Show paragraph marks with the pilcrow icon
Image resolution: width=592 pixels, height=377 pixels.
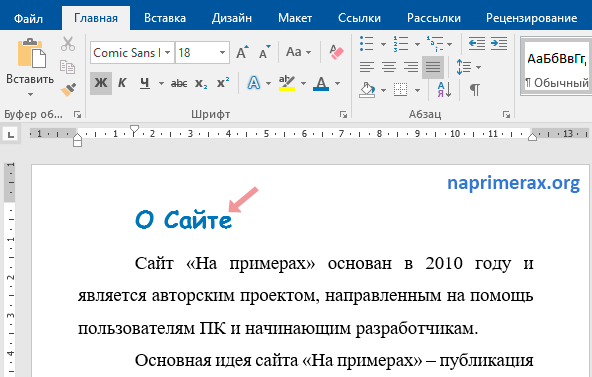(475, 90)
